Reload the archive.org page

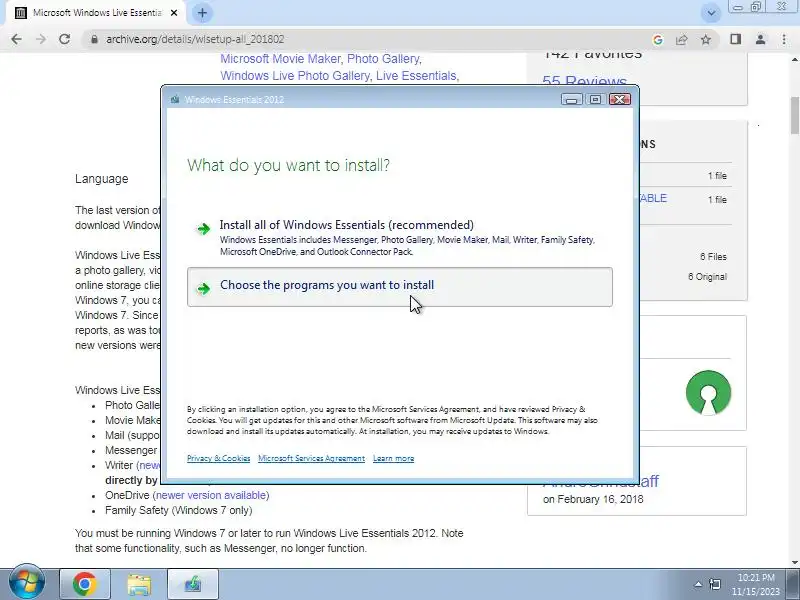click(x=64, y=39)
